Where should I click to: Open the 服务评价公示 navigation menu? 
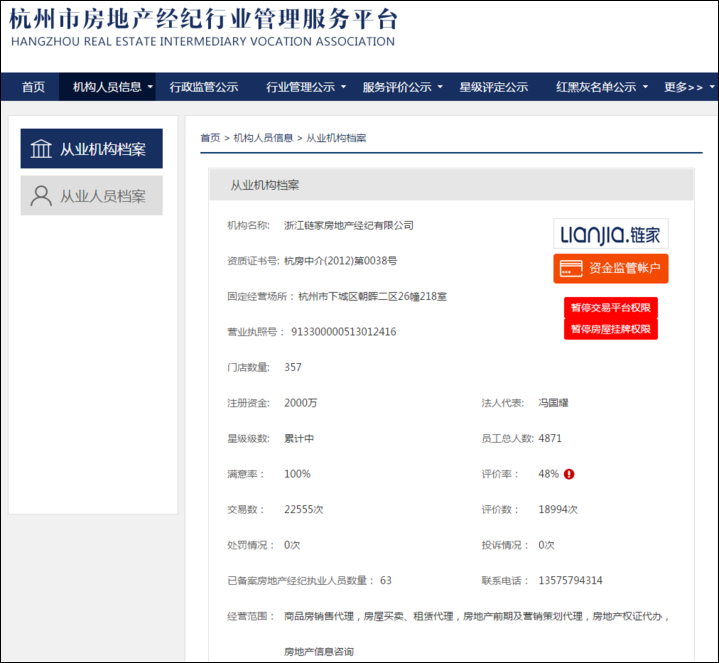(402, 87)
